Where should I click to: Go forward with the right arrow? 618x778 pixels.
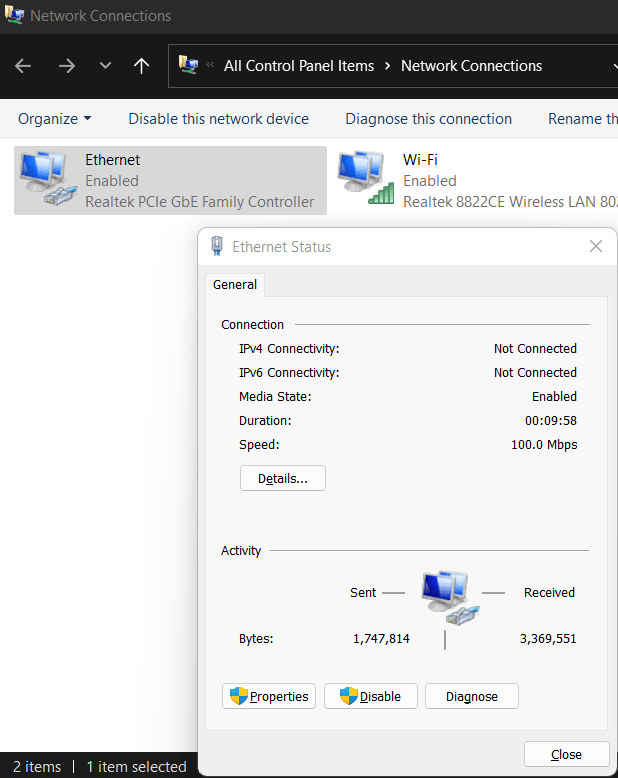click(66, 65)
